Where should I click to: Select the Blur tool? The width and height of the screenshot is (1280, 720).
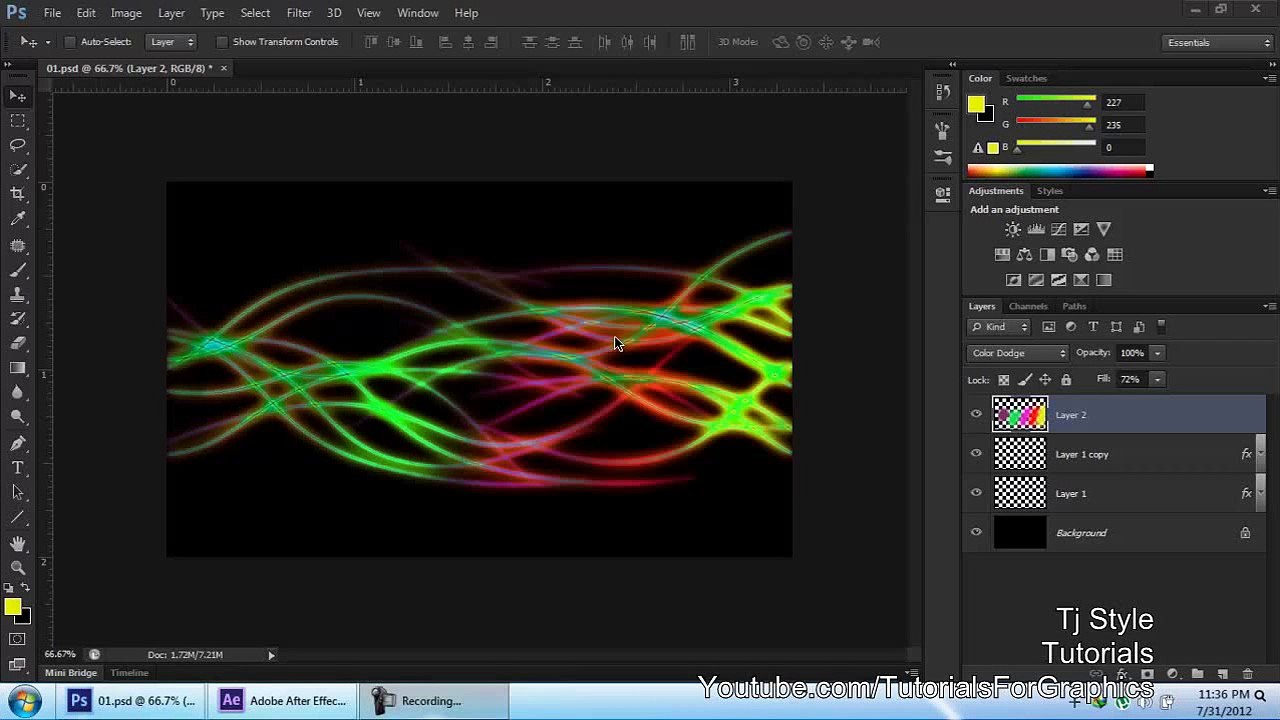click(18, 392)
